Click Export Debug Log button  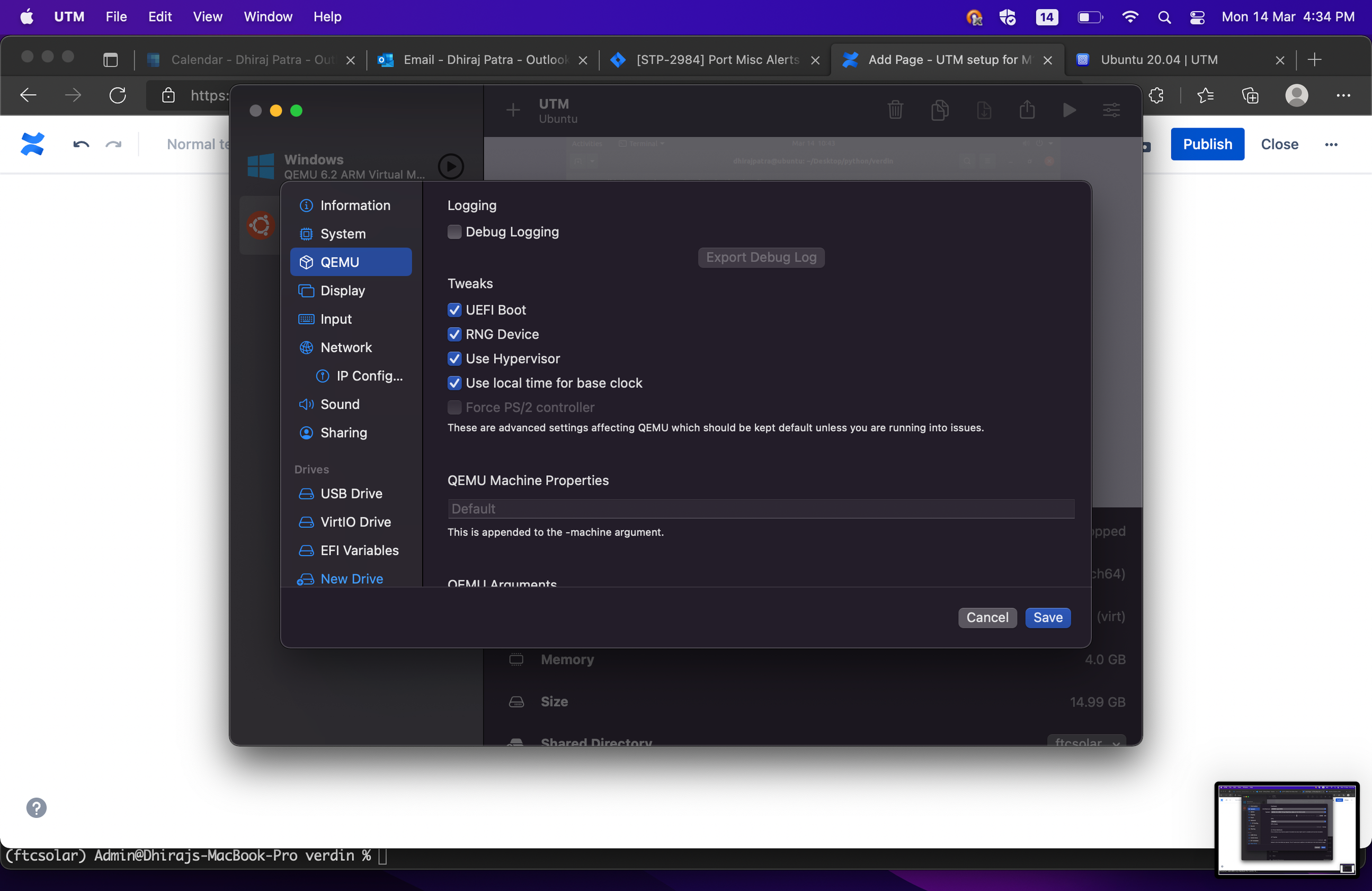tap(761, 257)
